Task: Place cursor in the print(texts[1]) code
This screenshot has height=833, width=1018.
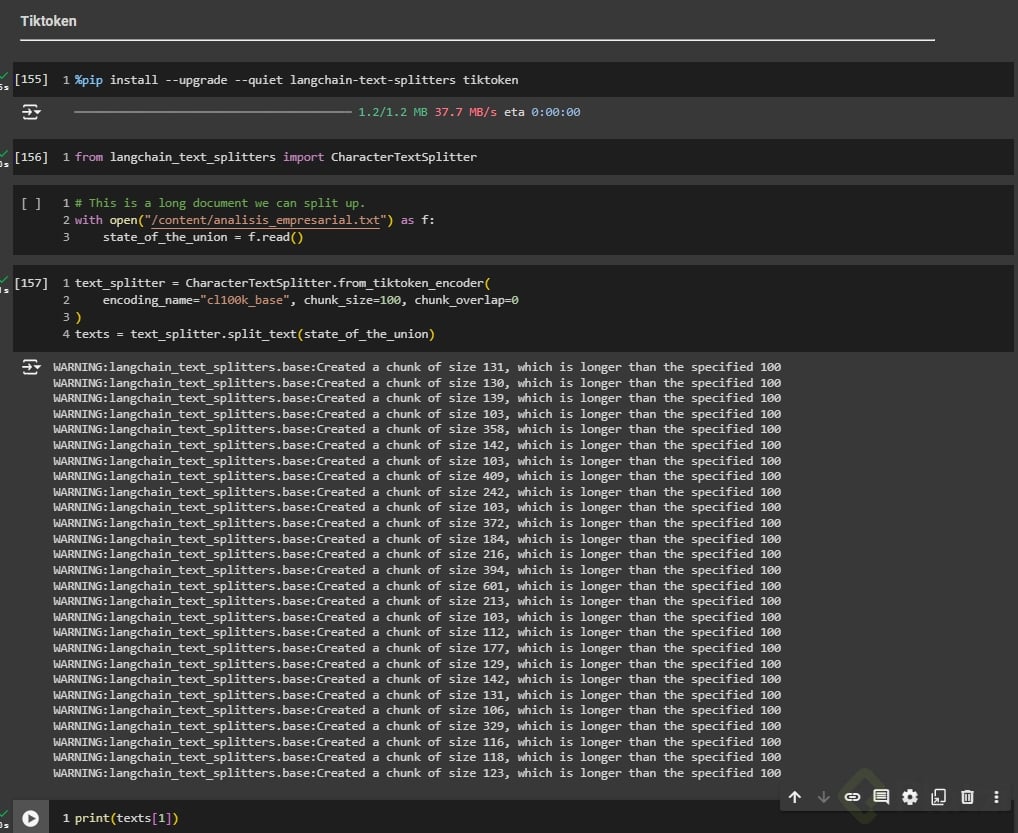Action: pyautogui.click(x=126, y=818)
